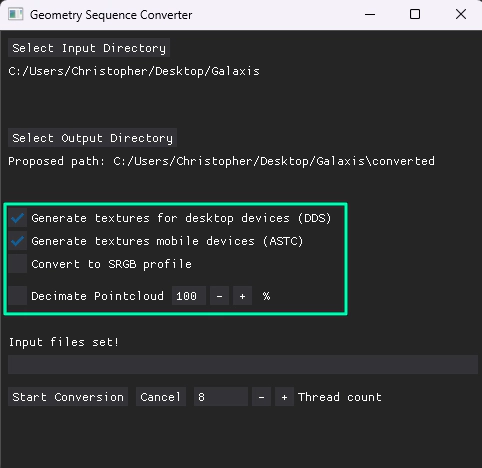Click the Thread count label
The width and height of the screenshot is (482, 468).
pyautogui.click(x=340, y=397)
